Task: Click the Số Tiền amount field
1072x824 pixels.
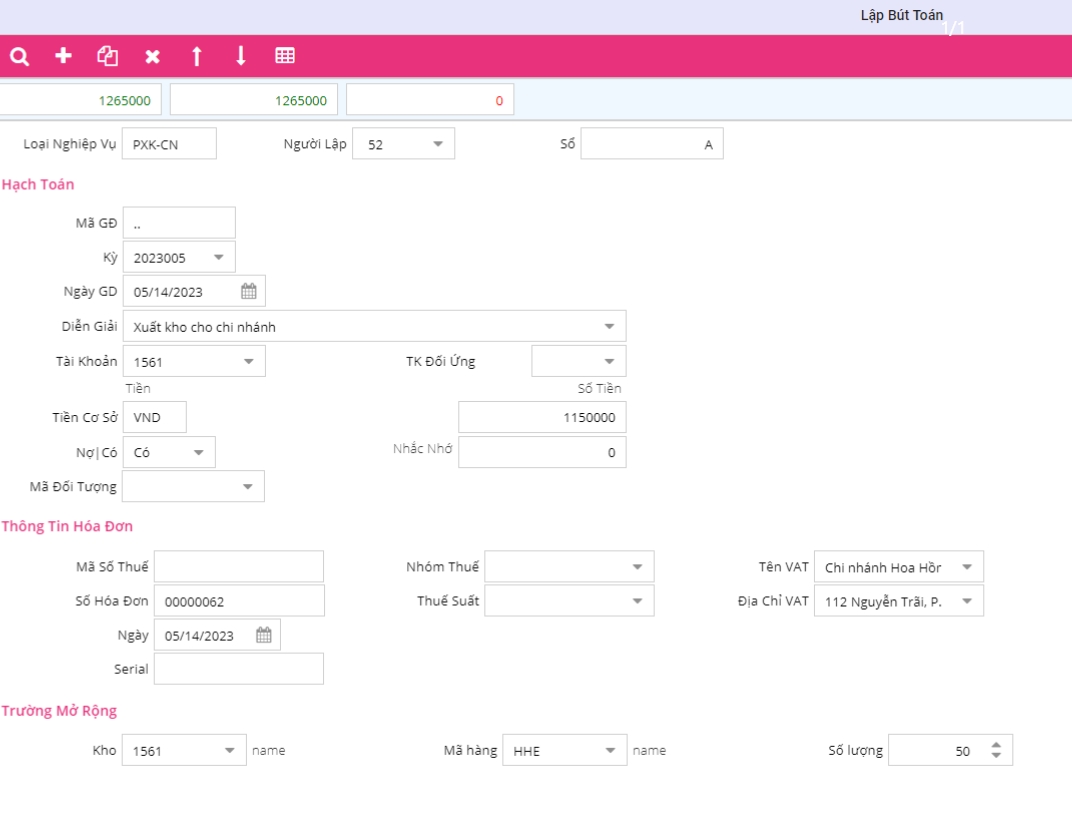Action: (x=542, y=418)
